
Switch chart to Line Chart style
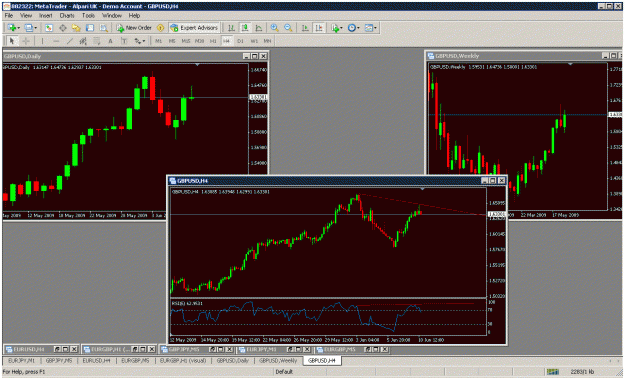click(258, 28)
